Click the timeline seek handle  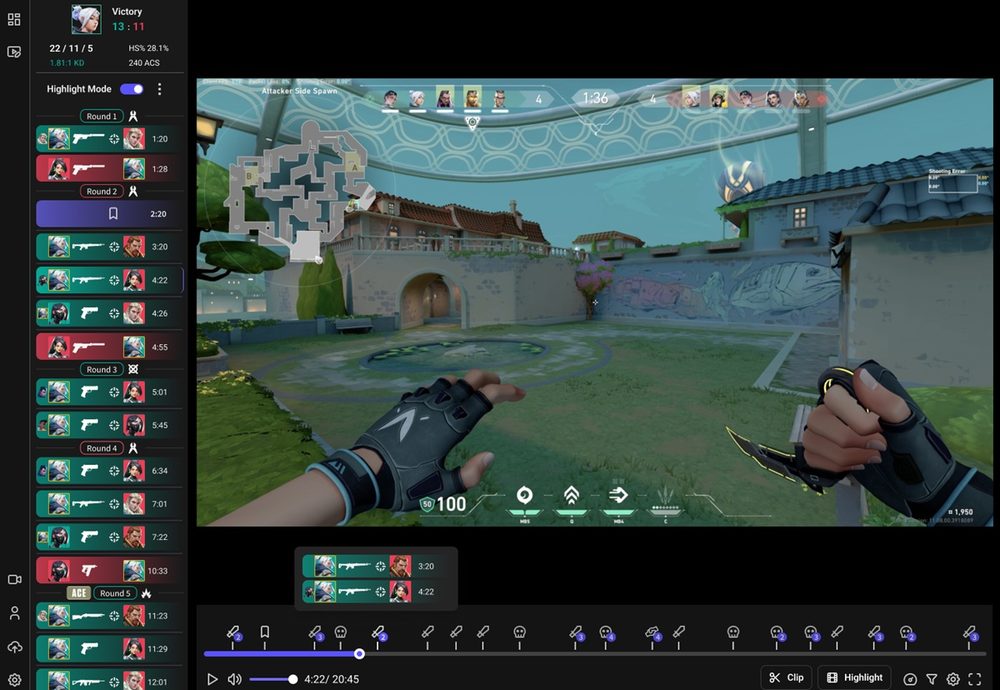360,654
